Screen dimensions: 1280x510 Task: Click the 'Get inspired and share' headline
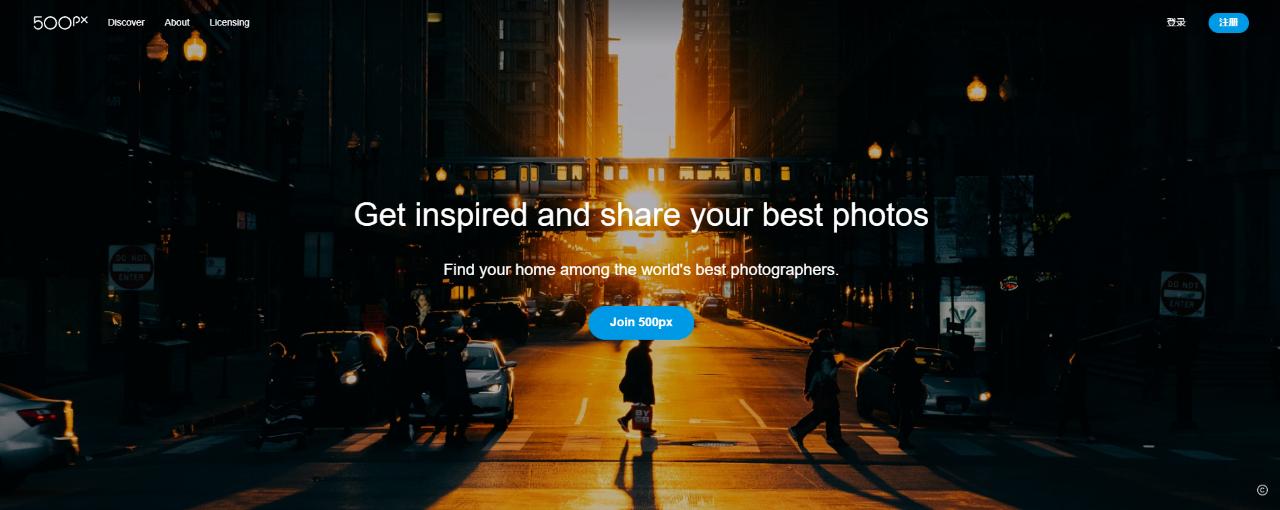(x=641, y=214)
